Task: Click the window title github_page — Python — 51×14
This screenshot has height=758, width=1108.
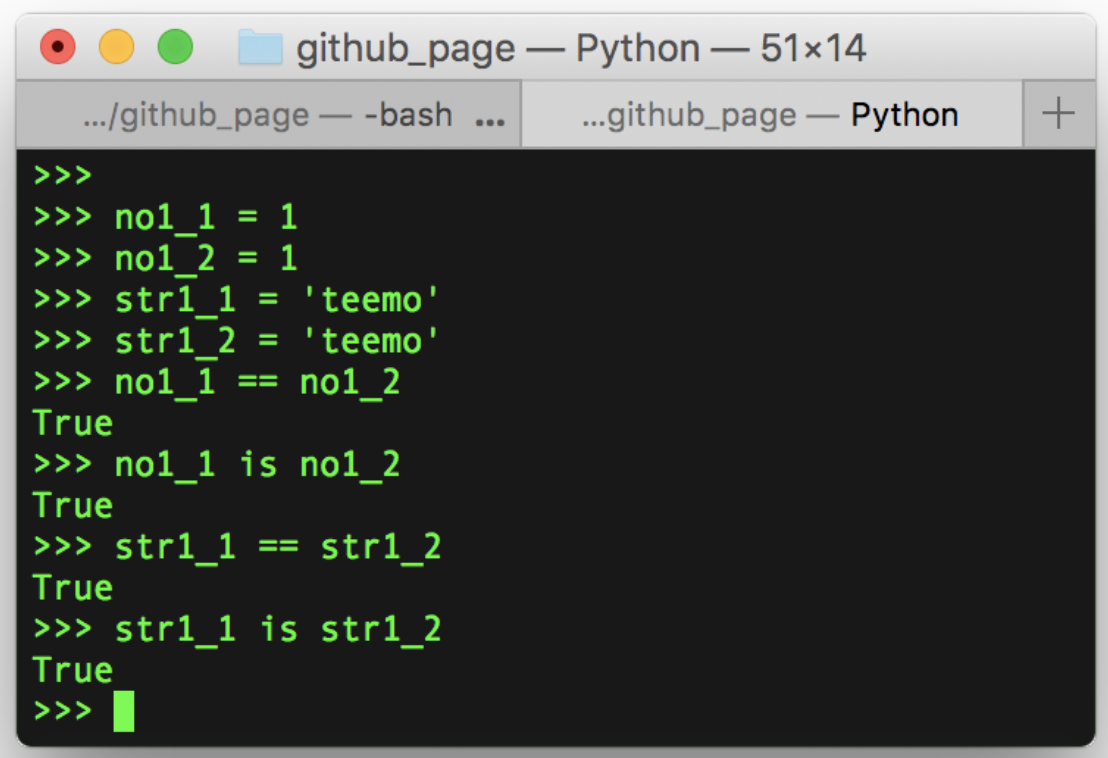Action: (x=581, y=48)
